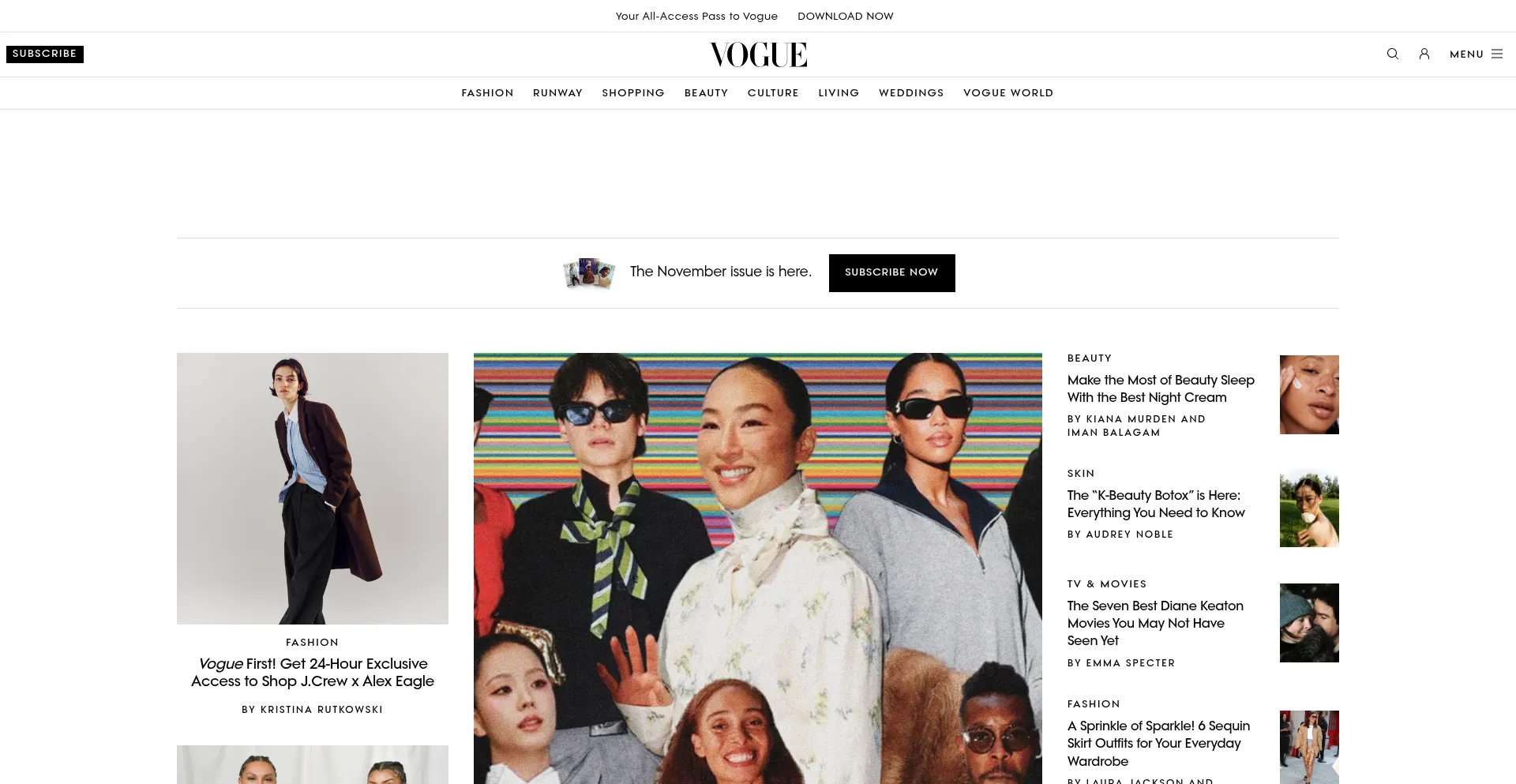Open the Weddings nav section
1516x784 pixels.
[x=911, y=93]
